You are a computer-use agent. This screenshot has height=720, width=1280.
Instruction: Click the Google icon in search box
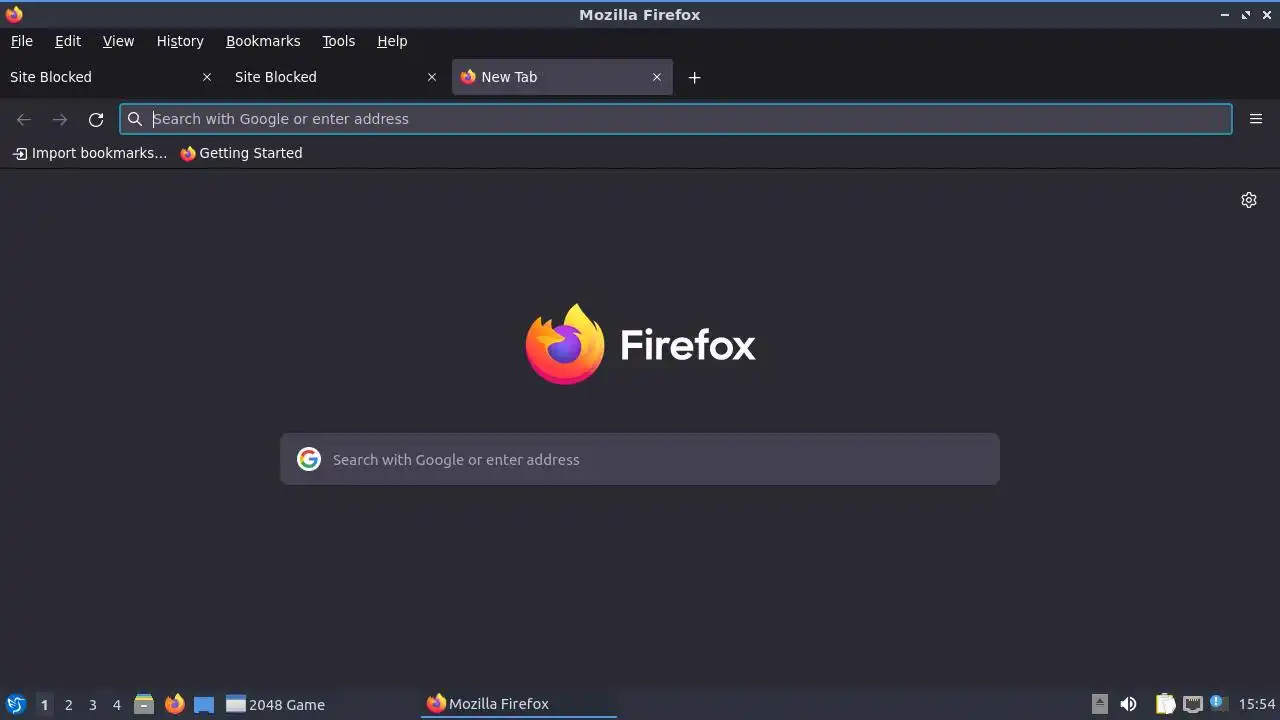pos(309,459)
